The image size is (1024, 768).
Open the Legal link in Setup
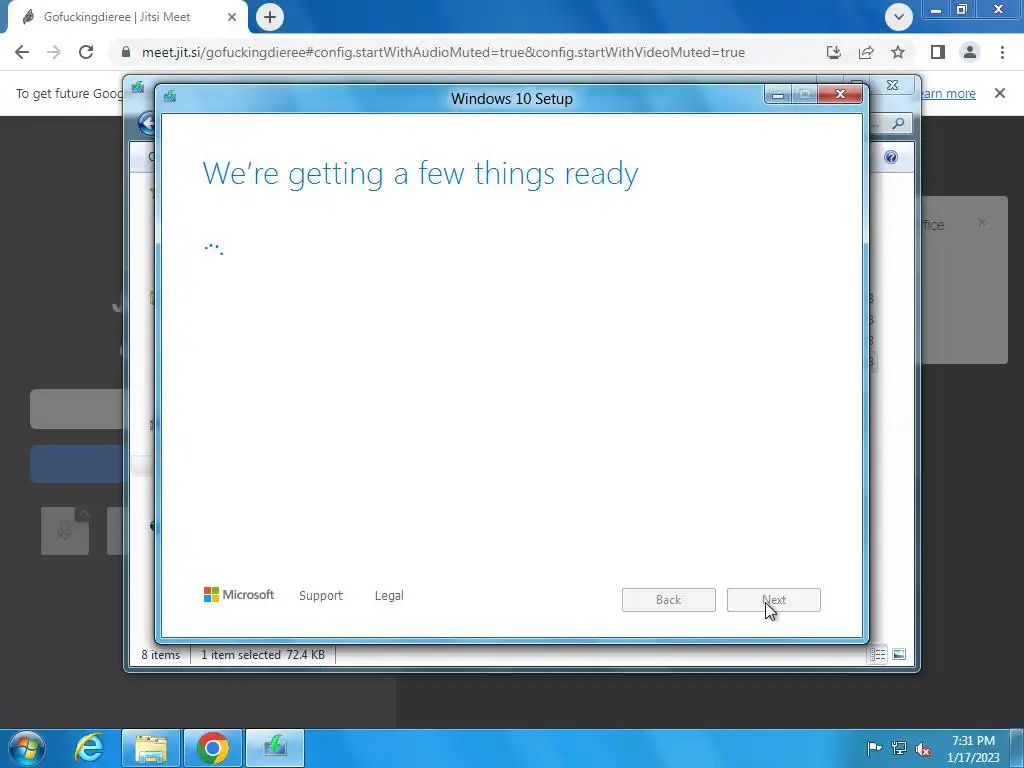(389, 596)
